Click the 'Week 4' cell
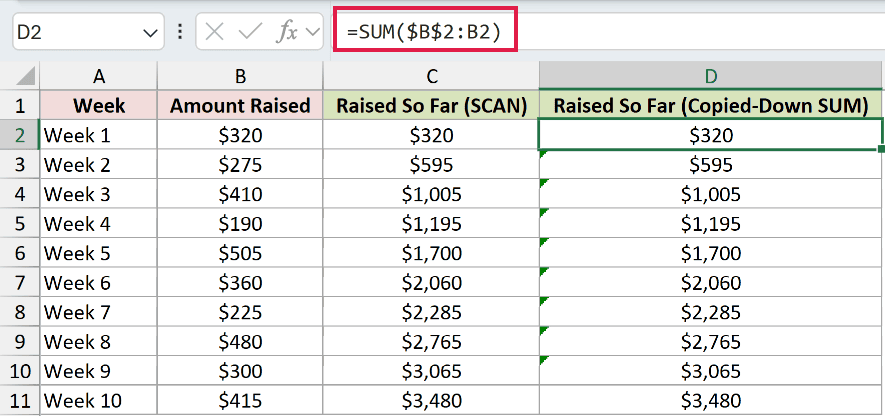The image size is (885, 416). point(99,224)
